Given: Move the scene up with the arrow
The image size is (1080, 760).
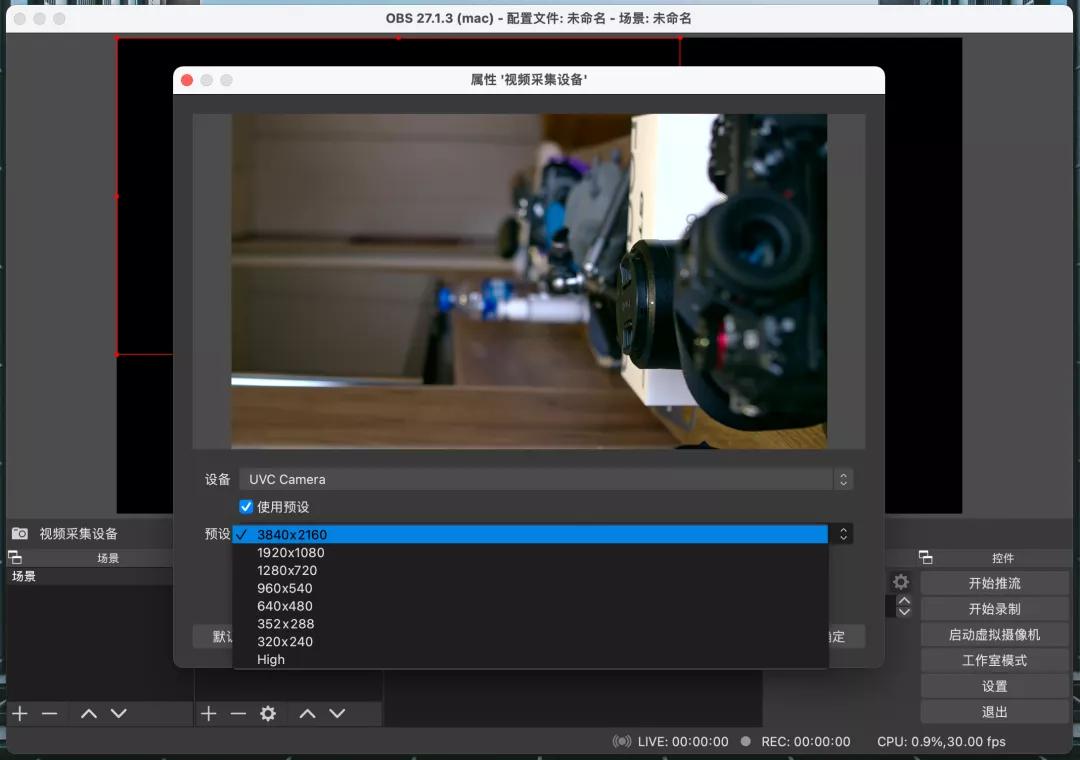Looking at the screenshot, I should [x=89, y=713].
